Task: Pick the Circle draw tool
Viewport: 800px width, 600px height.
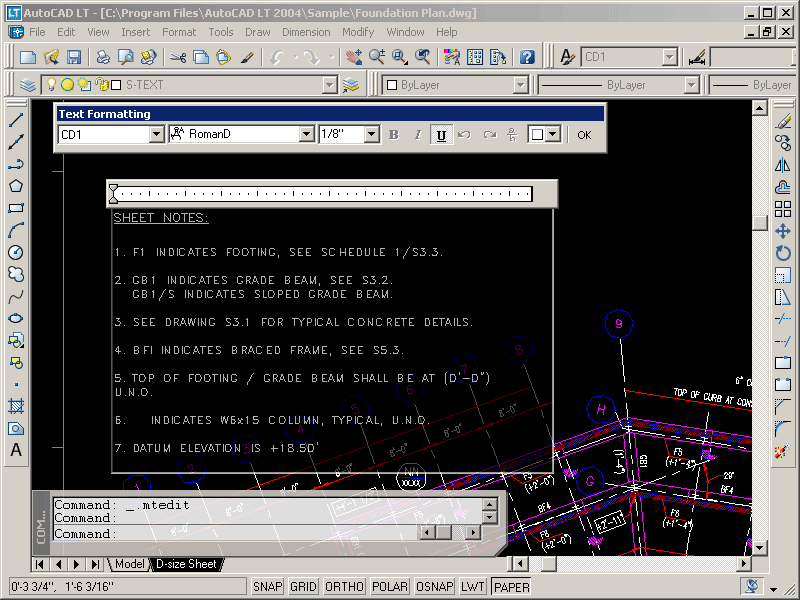Action: click(x=16, y=252)
